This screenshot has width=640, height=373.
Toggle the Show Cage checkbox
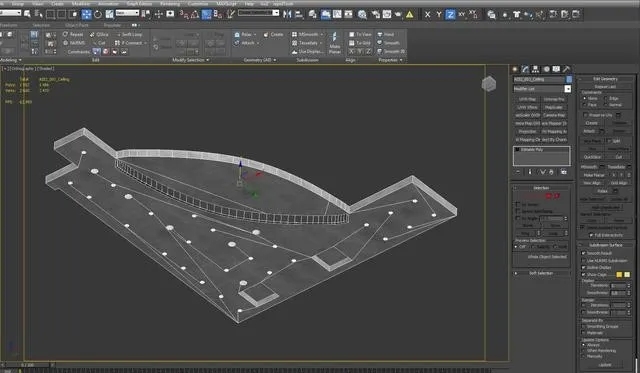click(x=584, y=275)
